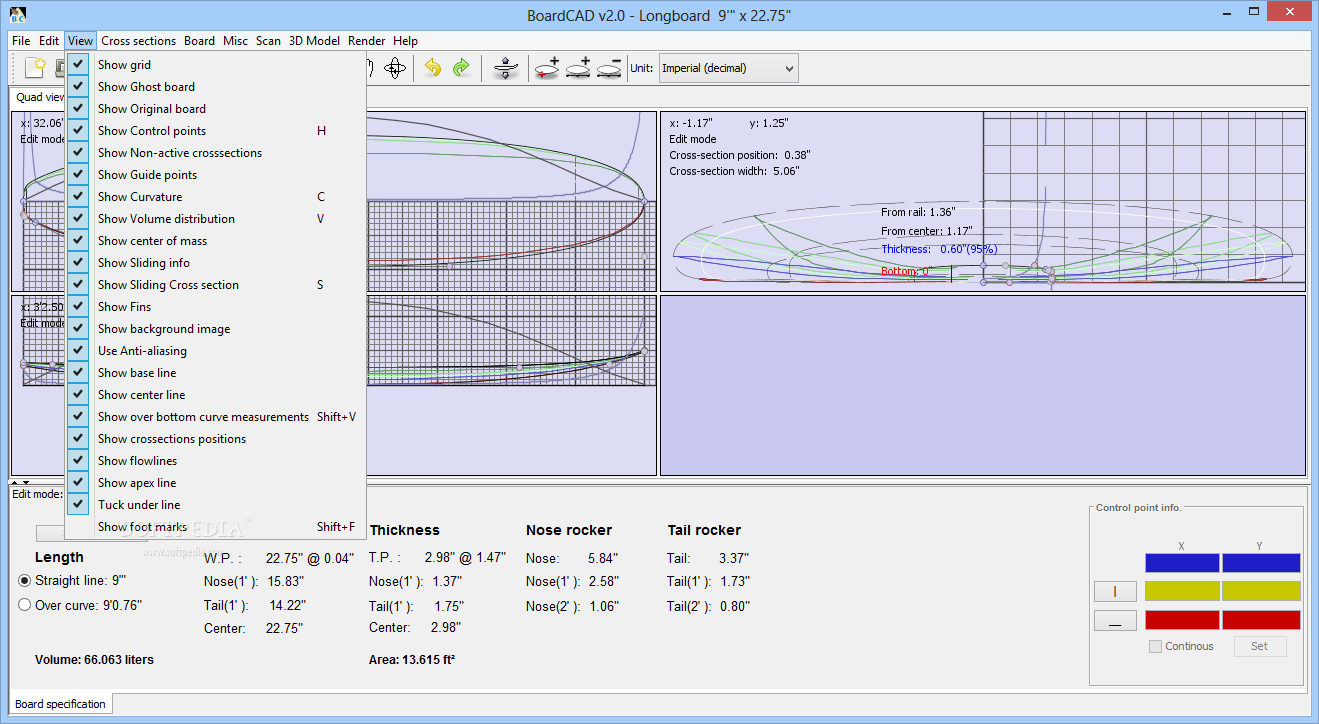Click the BoardCAD application icon in title bar
Image resolution: width=1319 pixels, height=724 pixels.
click(x=16, y=15)
